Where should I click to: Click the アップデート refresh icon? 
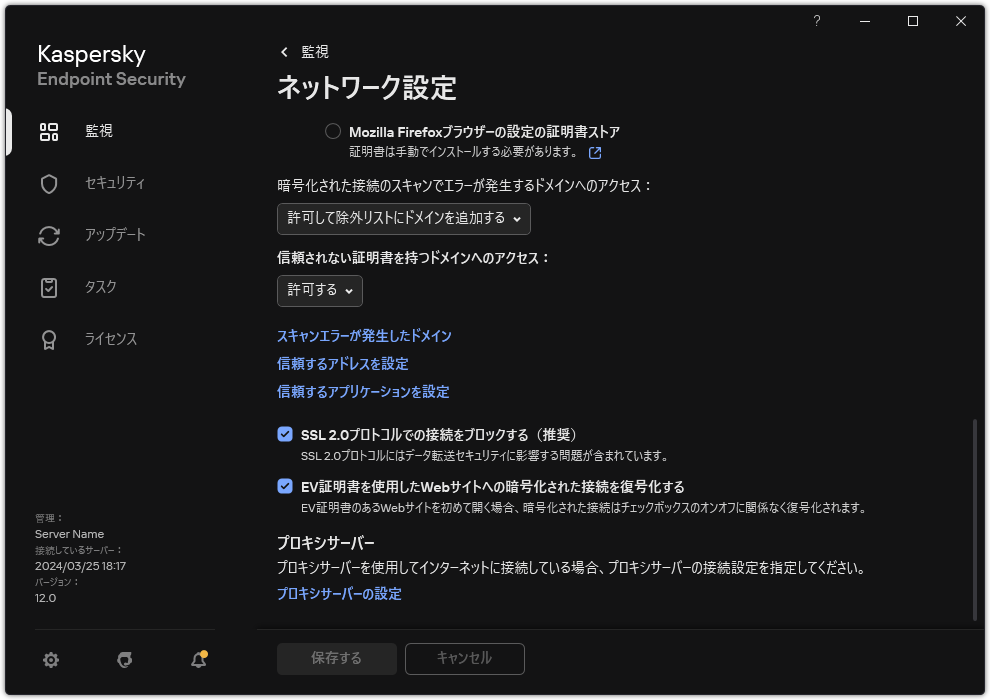point(48,235)
